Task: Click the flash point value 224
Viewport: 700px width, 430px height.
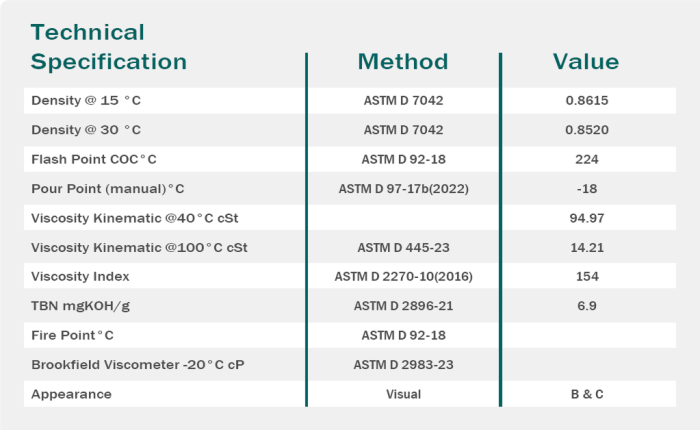Action: click(x=586, y=159)
